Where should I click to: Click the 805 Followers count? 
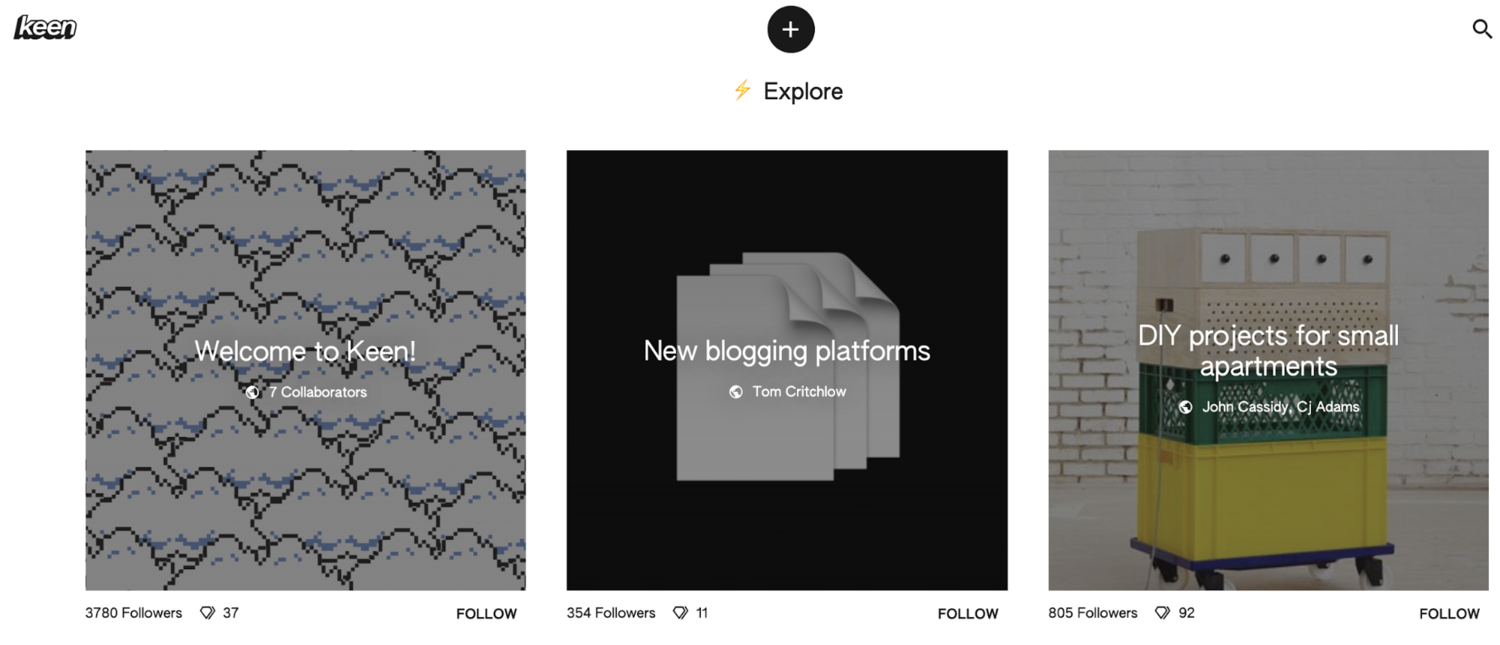(1093, 613)
